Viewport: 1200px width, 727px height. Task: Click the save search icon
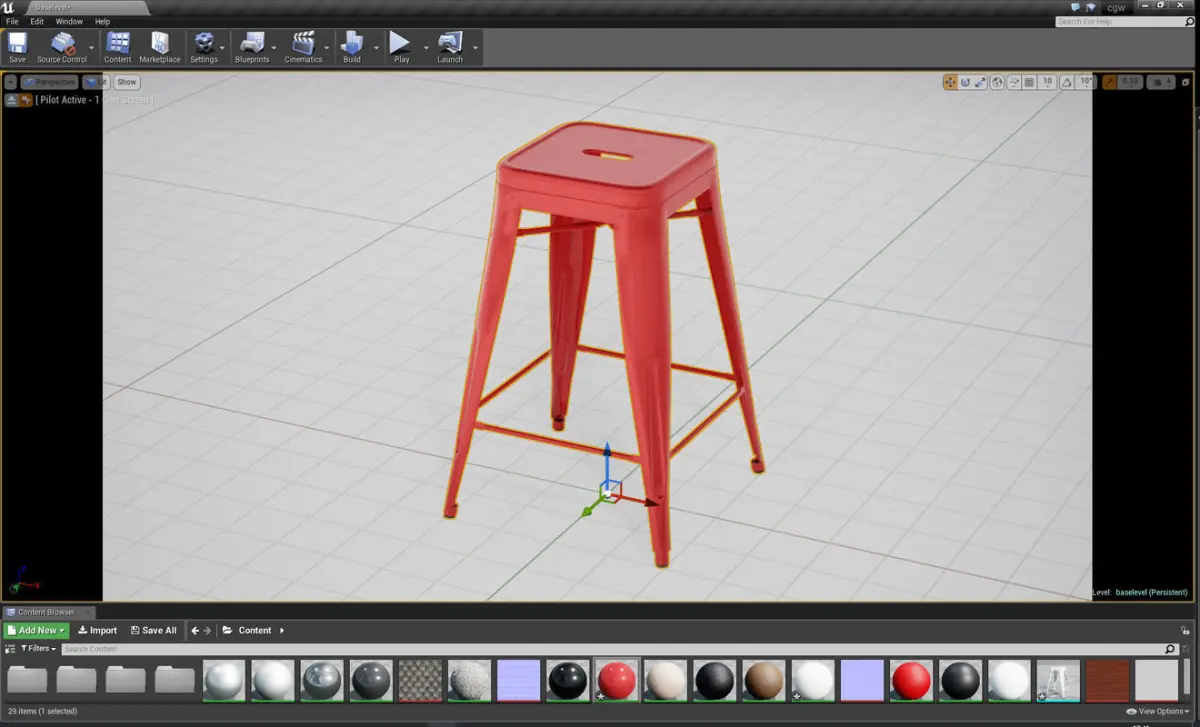[1186, 649]
